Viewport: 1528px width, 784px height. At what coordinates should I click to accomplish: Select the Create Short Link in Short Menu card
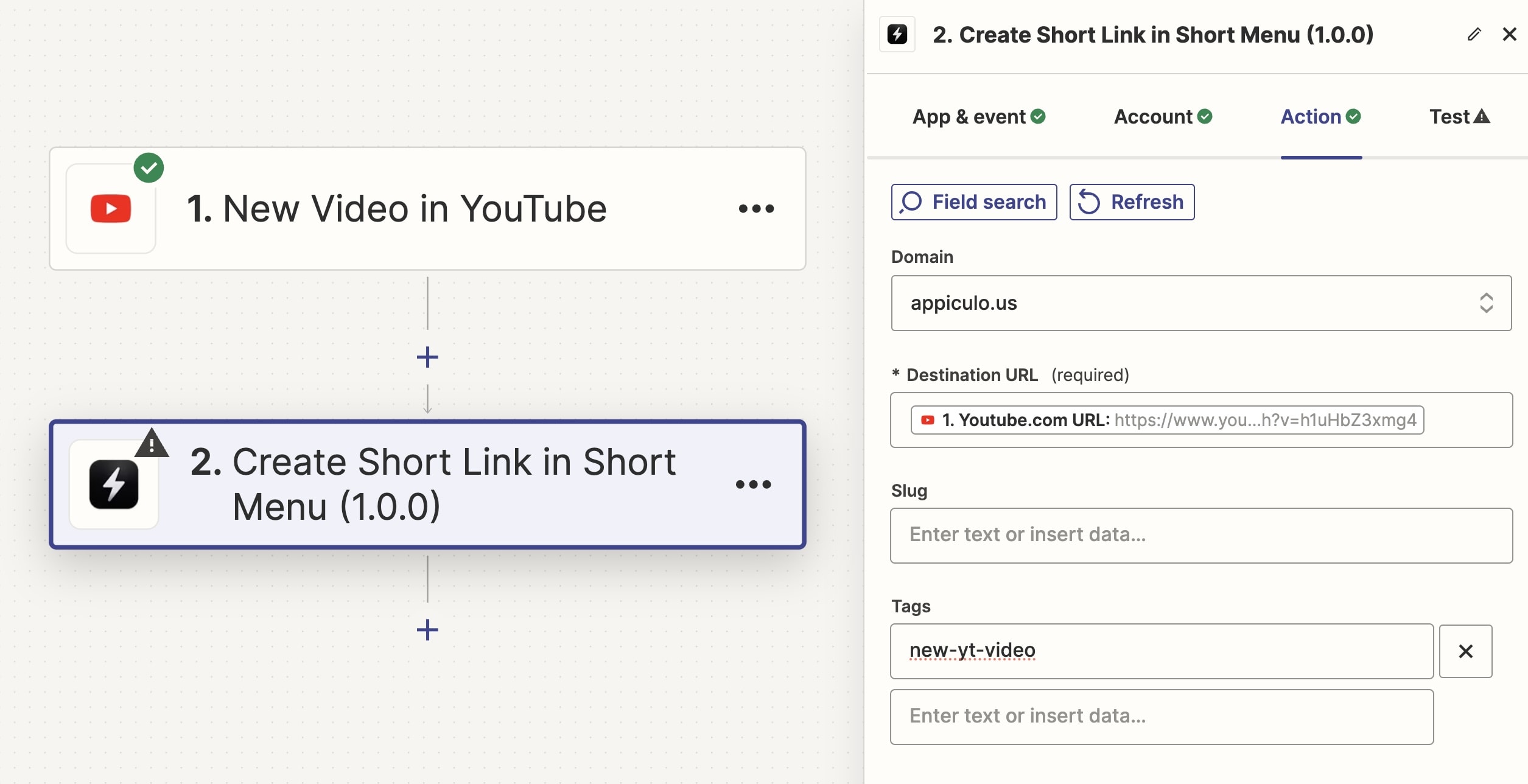(427, 485)
